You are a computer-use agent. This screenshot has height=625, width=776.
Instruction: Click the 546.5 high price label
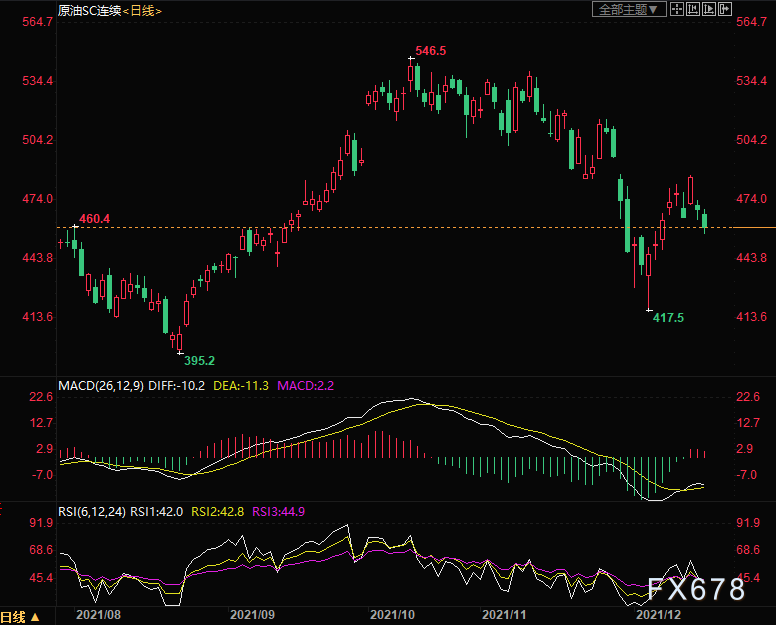pyautogui.click(x=431, y=51)
